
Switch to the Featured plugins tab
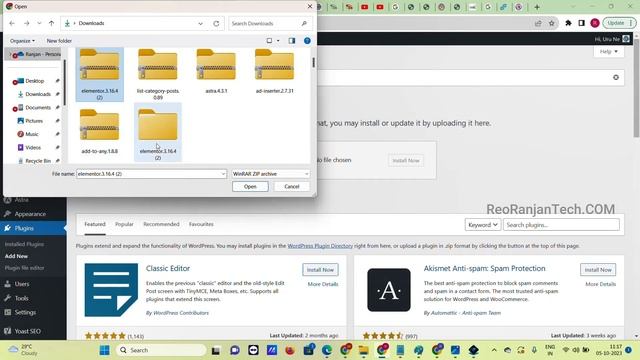95,224
